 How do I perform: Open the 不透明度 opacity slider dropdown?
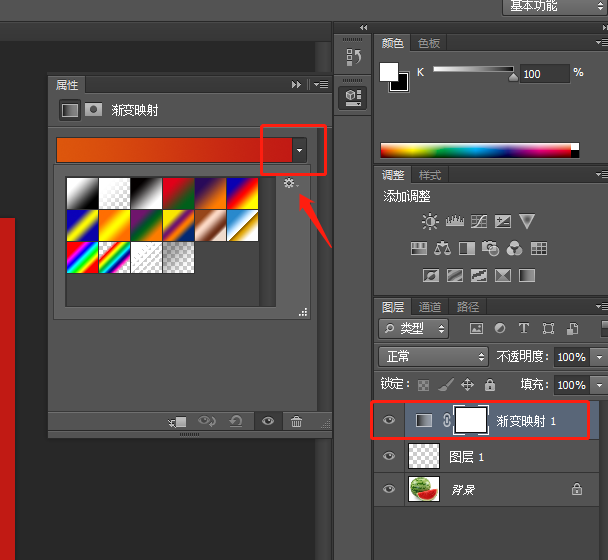pos(599,357)
